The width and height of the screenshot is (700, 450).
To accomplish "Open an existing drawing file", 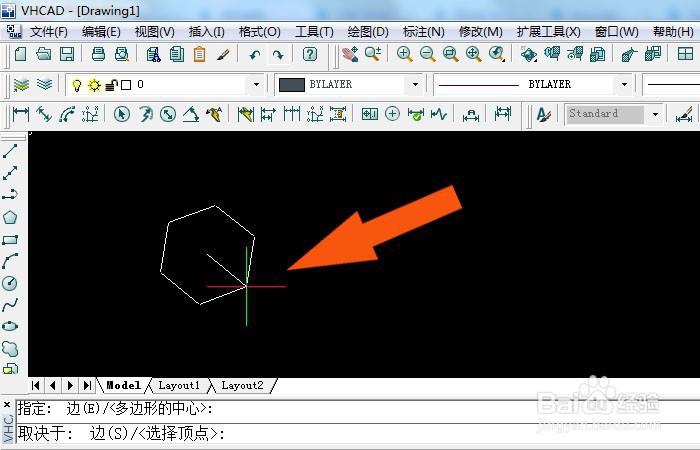I will click(43, 54).
